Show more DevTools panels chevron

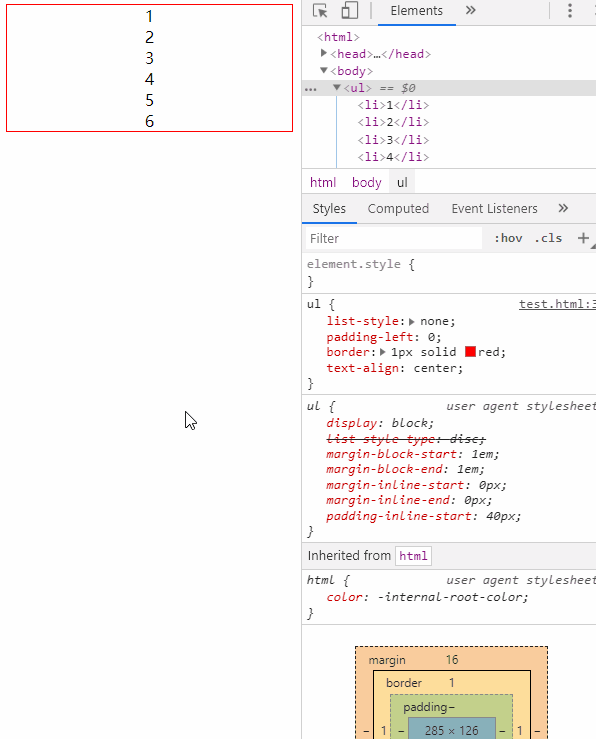pyautogui.click(x=470, y=10)
